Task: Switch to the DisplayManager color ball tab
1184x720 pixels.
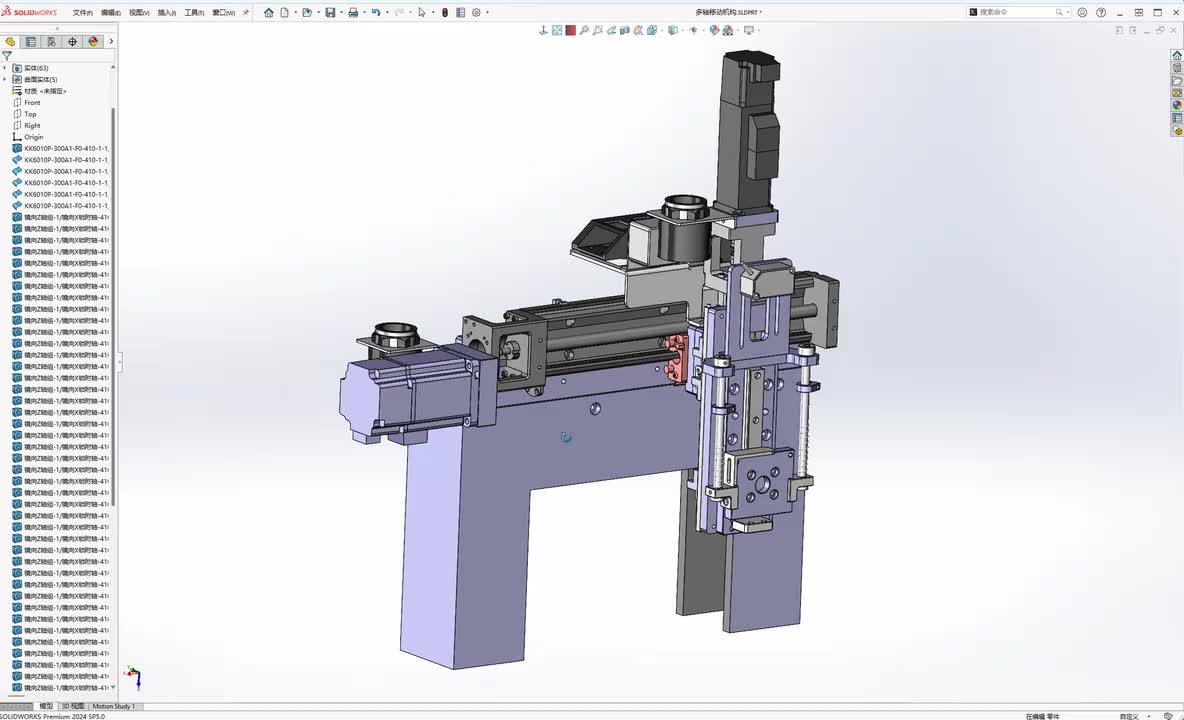Action: [93, 42]
